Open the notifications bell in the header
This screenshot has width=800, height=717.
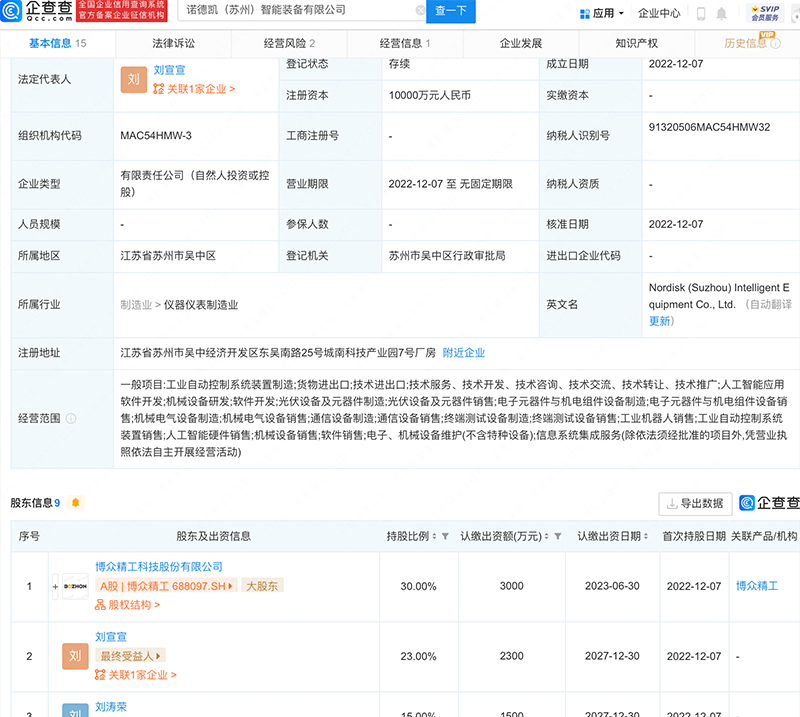(721, 13)
